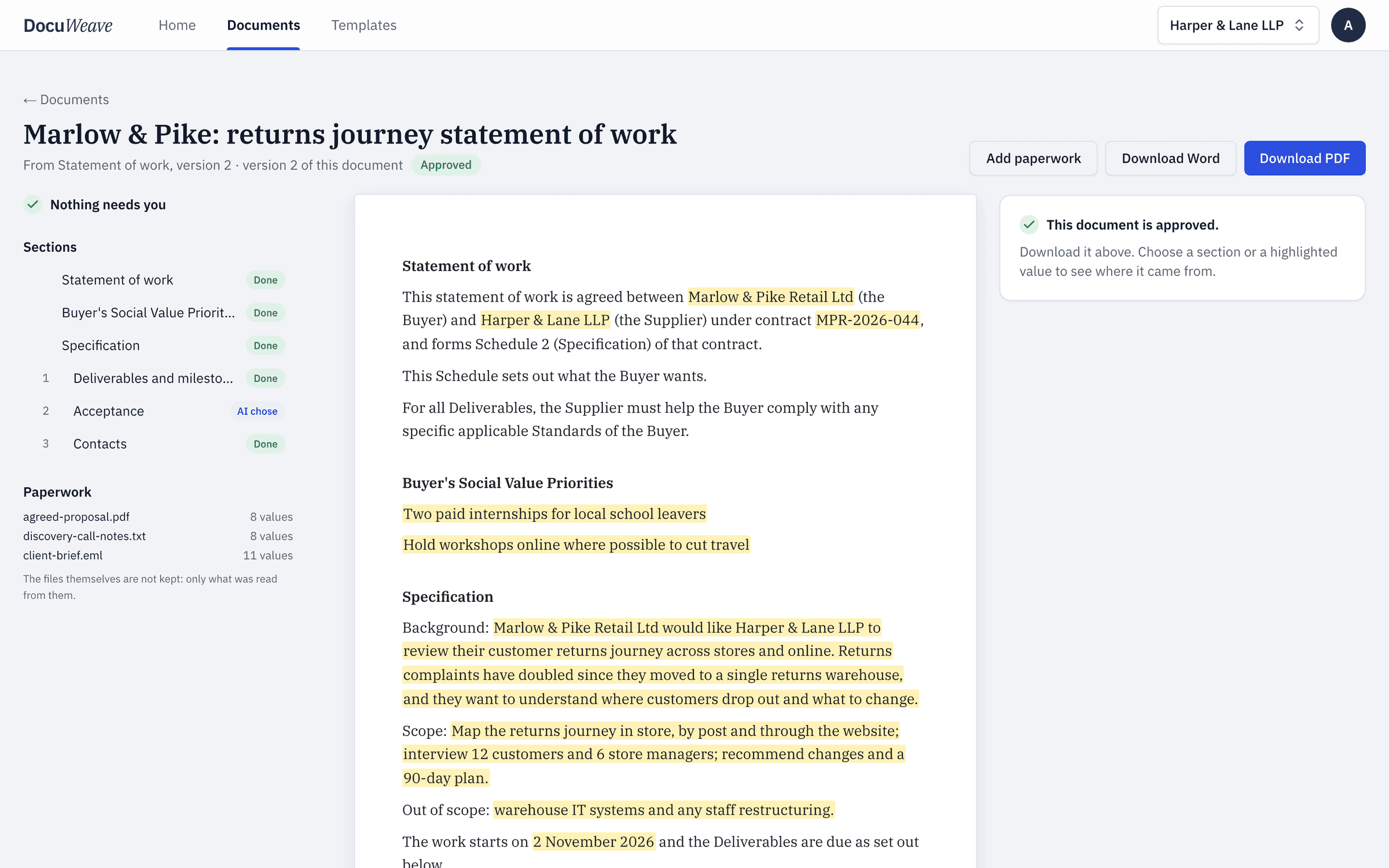Go to the Home tab
Image resolution: width=1389 pixels, height=868 pixels.
click(x=177, y=25)
